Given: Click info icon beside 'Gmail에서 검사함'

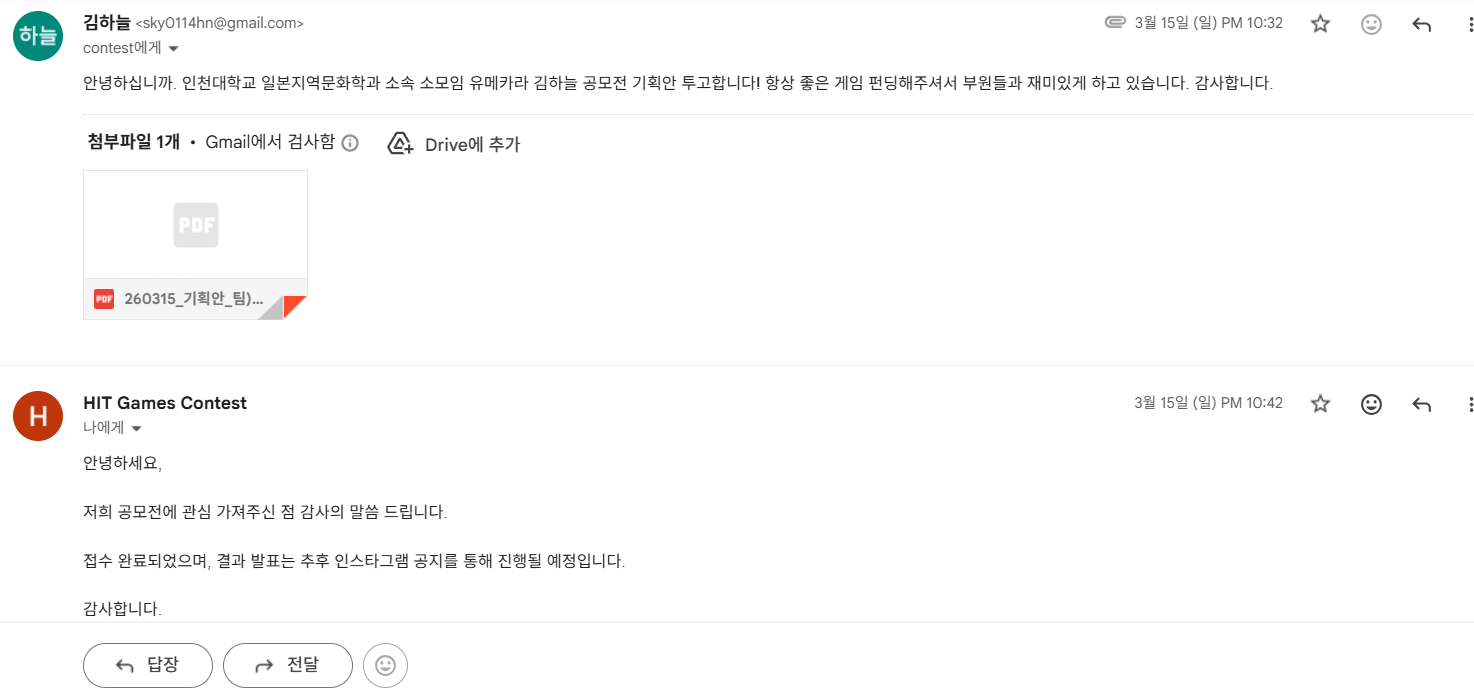Looking at the screenshot, I should point(350,143).
